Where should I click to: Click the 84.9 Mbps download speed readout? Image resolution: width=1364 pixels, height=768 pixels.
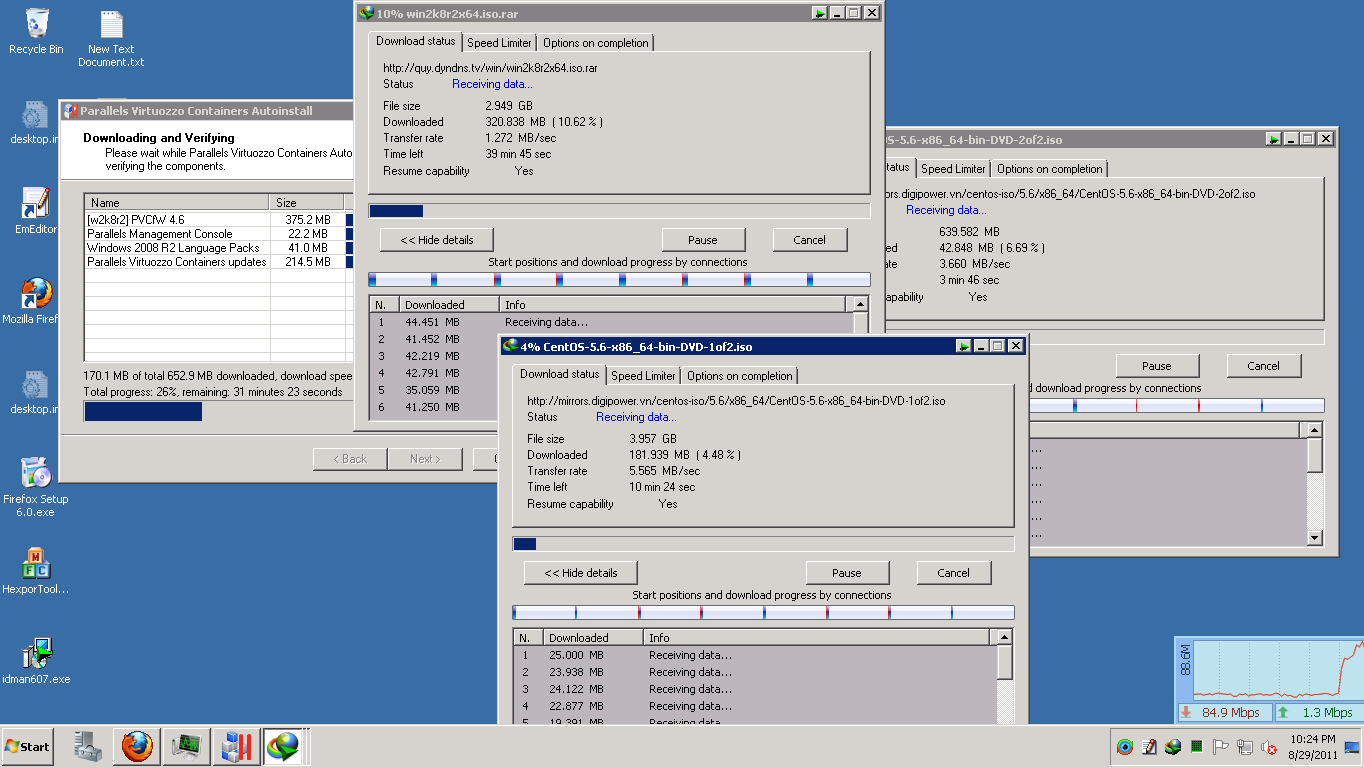pos(1224,712)
